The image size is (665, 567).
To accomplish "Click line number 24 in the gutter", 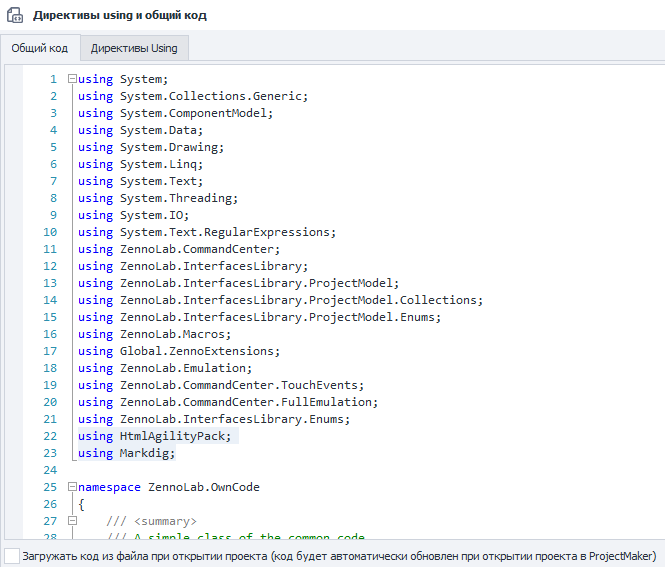I will (x=50, y=470).
